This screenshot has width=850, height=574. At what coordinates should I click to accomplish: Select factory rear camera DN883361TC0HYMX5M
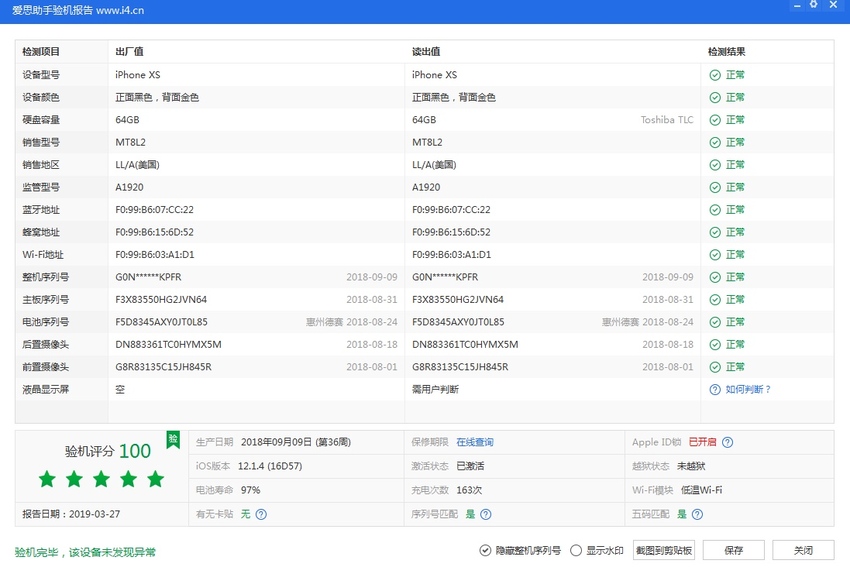[168, 345]
